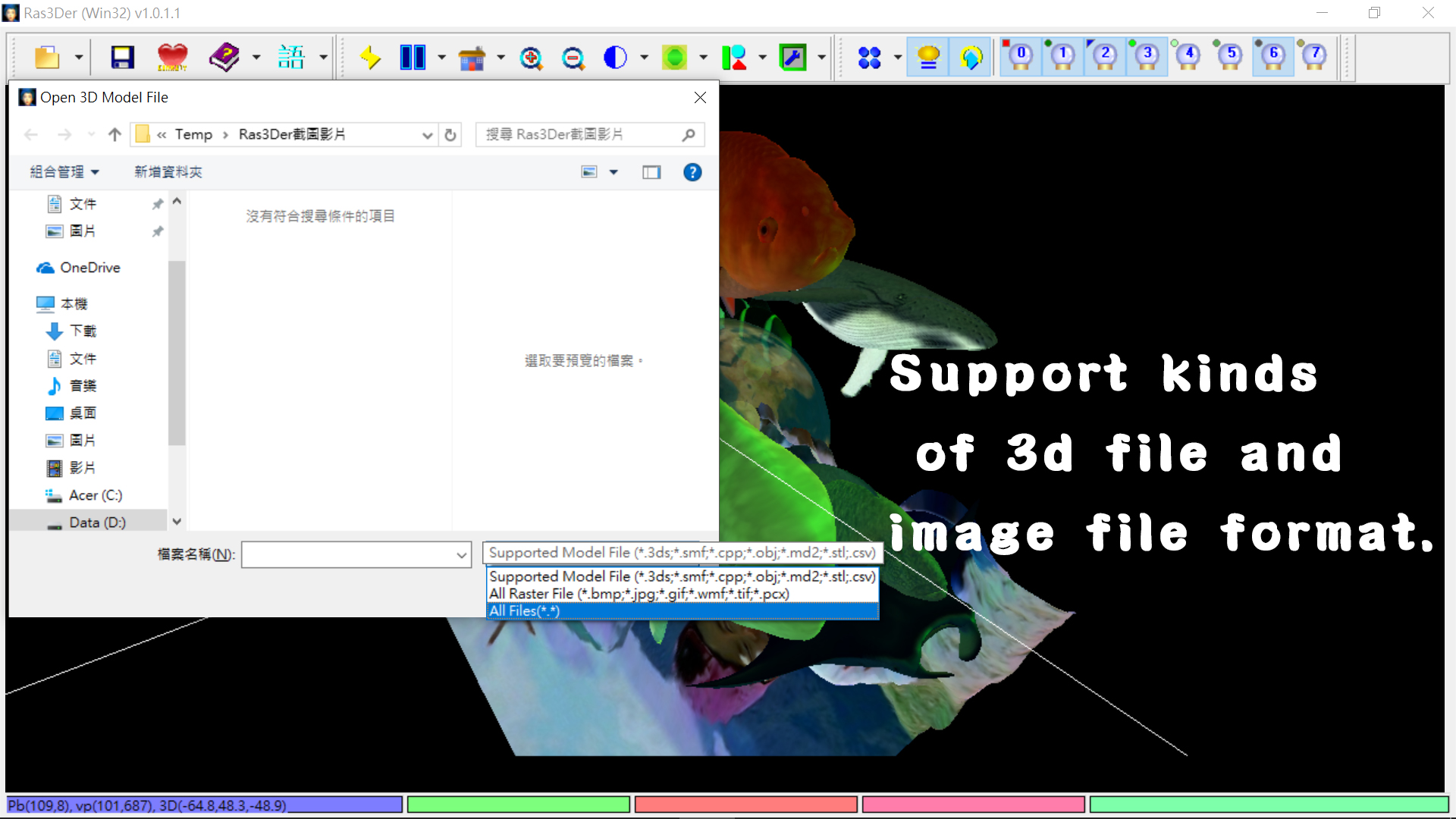The image size is (1456, 819).
Task: Click the red heart icon
Action: pyautogui.click(x=172, y=58)
